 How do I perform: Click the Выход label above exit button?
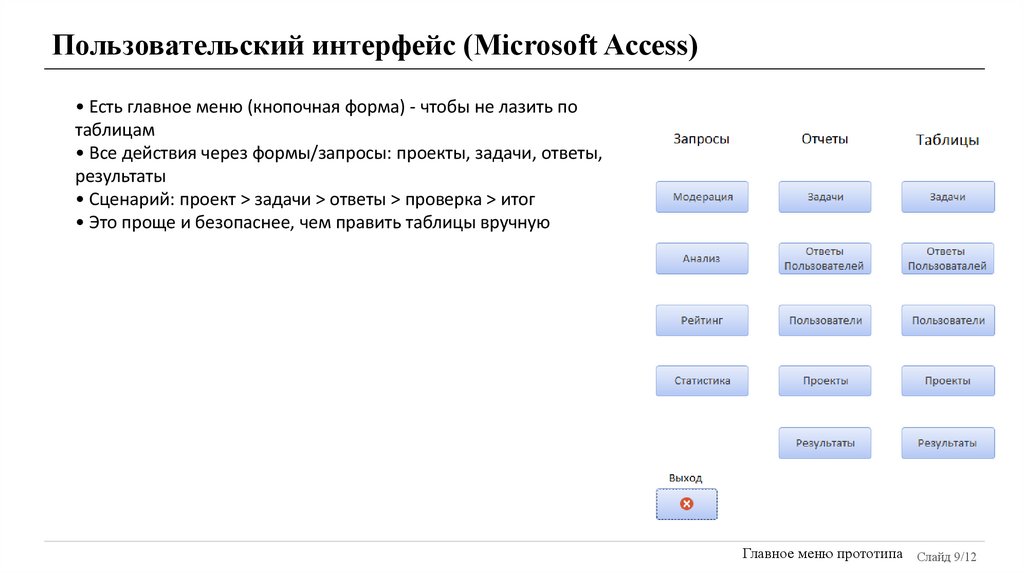point(686,478)
